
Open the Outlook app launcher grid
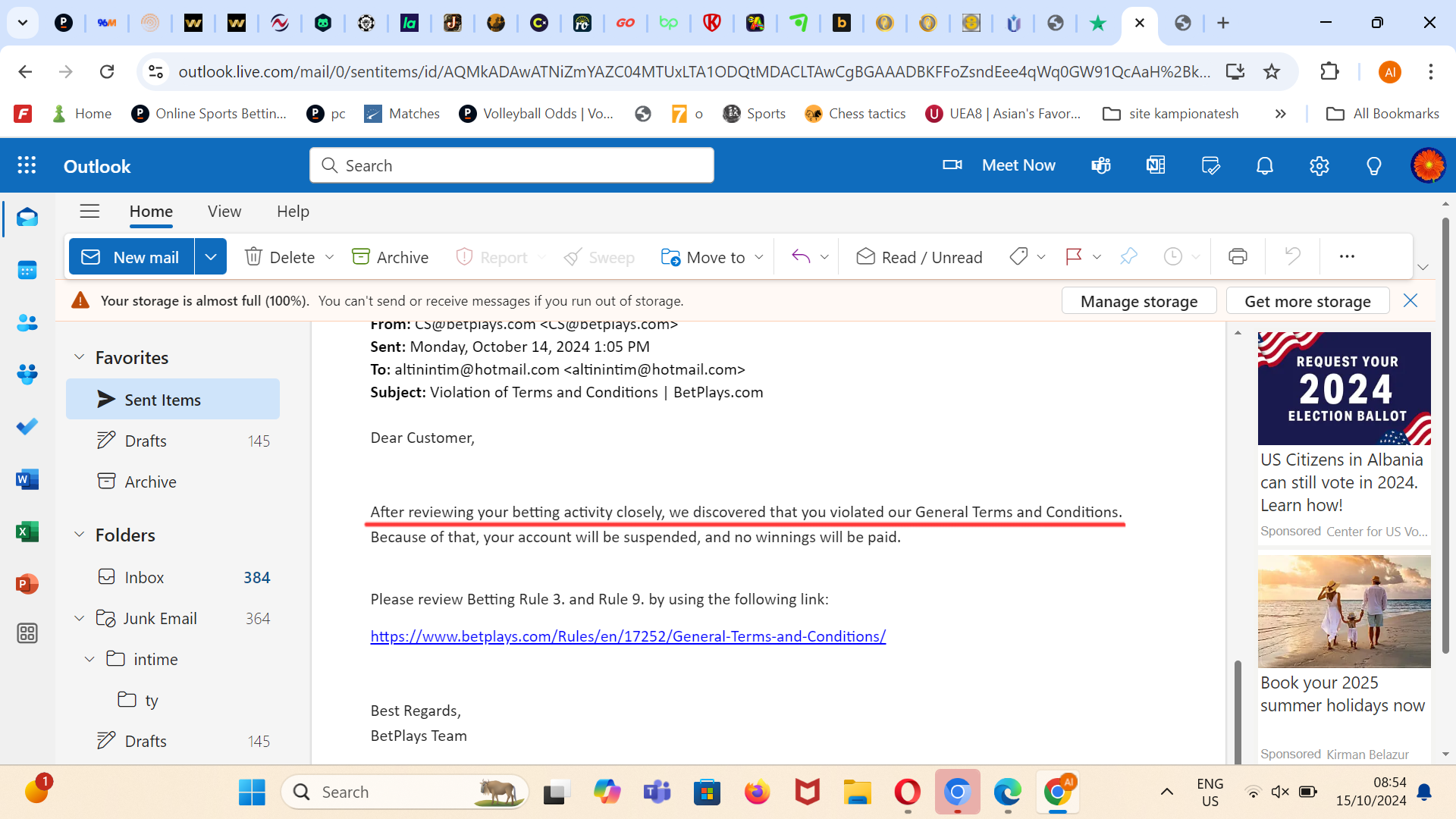coord(27,165)
